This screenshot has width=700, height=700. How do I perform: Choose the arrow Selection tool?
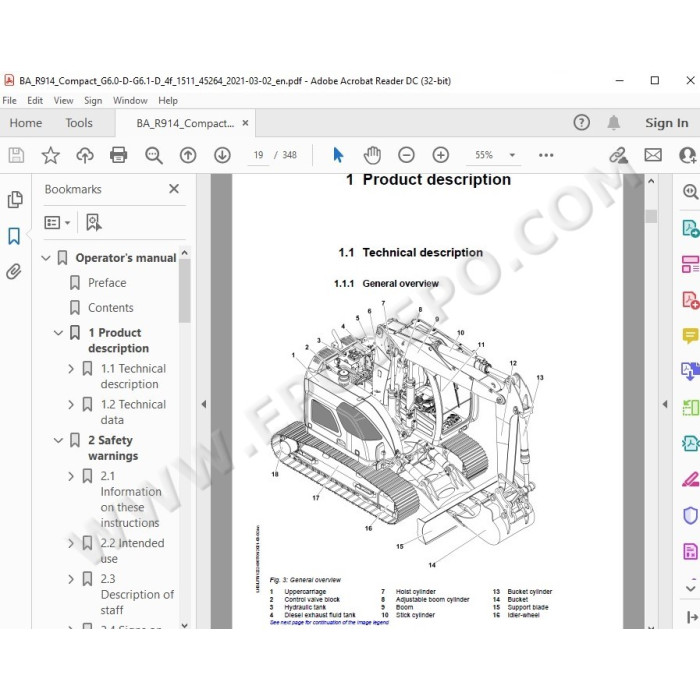338,155
